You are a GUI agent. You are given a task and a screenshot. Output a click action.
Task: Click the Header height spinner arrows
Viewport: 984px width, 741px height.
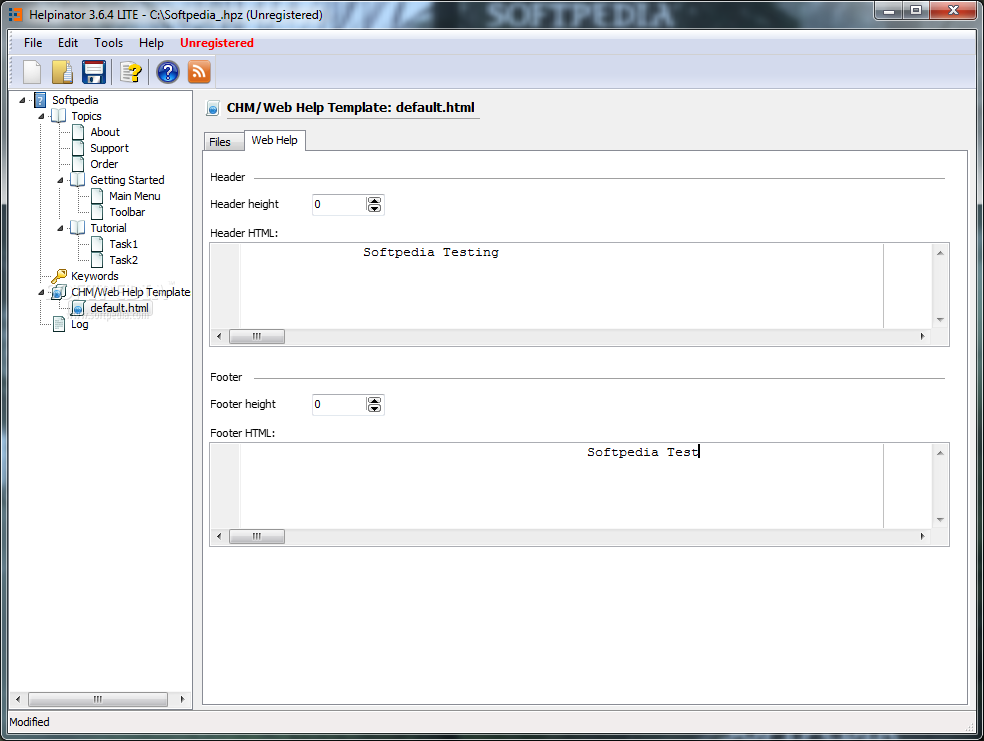(374, 205)
